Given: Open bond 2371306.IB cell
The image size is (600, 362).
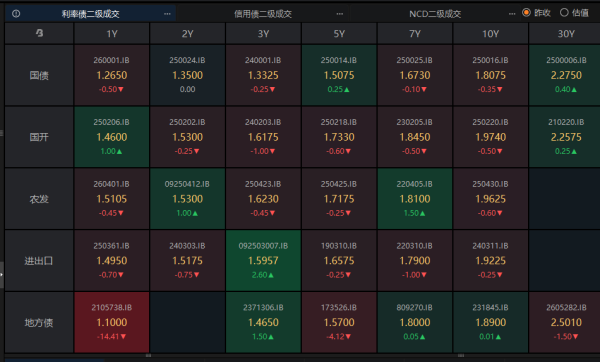Looking at the screenshot, I should pos(263,323).
